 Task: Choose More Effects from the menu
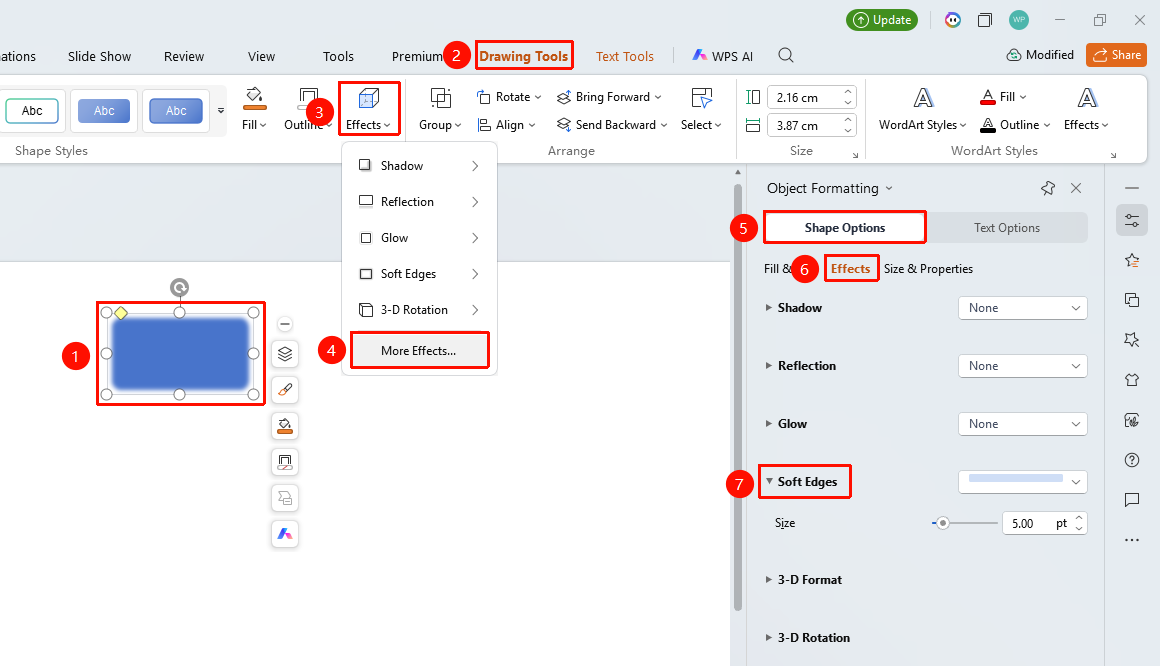(419, 351)
